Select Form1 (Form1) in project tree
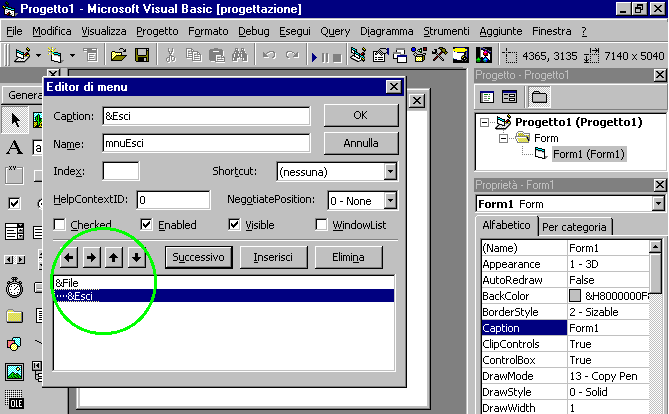 tap(588, 154)
